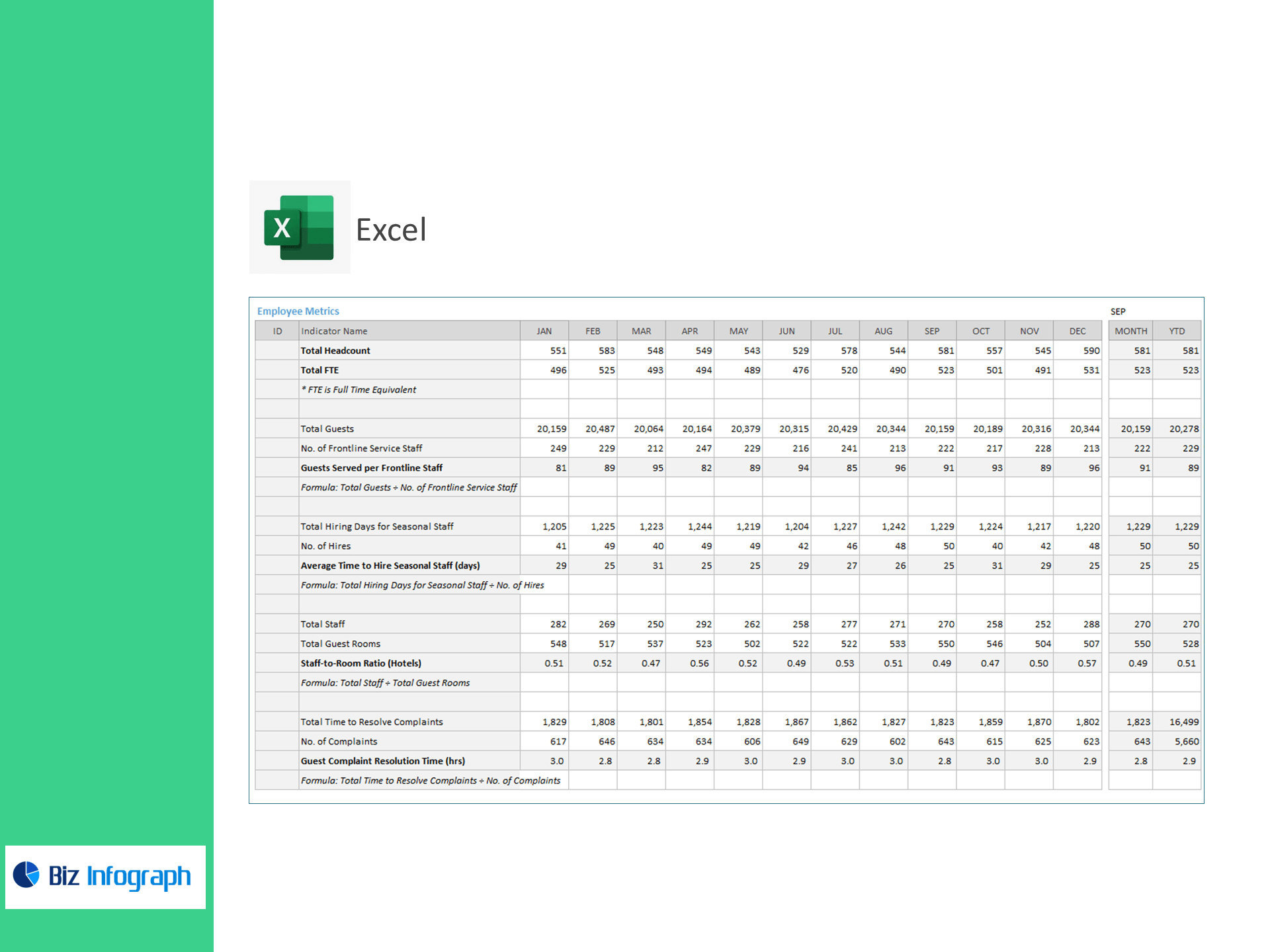The image size is (1270, 952).
Task: Select Staff-to-Room Ratio (Hotels) label
Action: [360, 663]
